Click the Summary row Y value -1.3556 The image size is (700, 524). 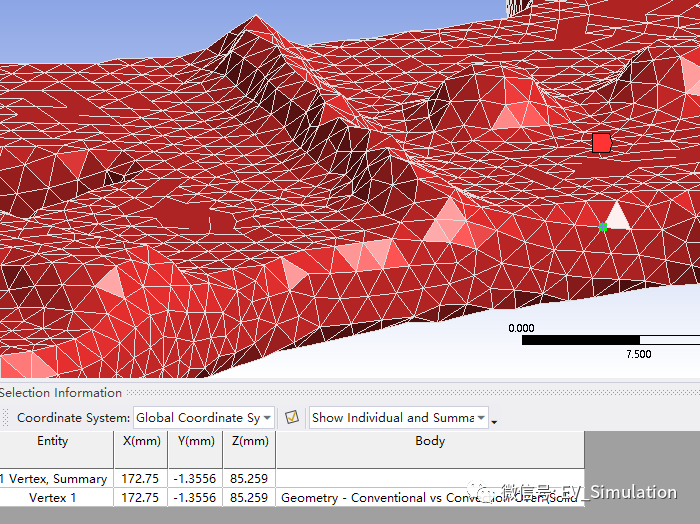click(196, 478)
